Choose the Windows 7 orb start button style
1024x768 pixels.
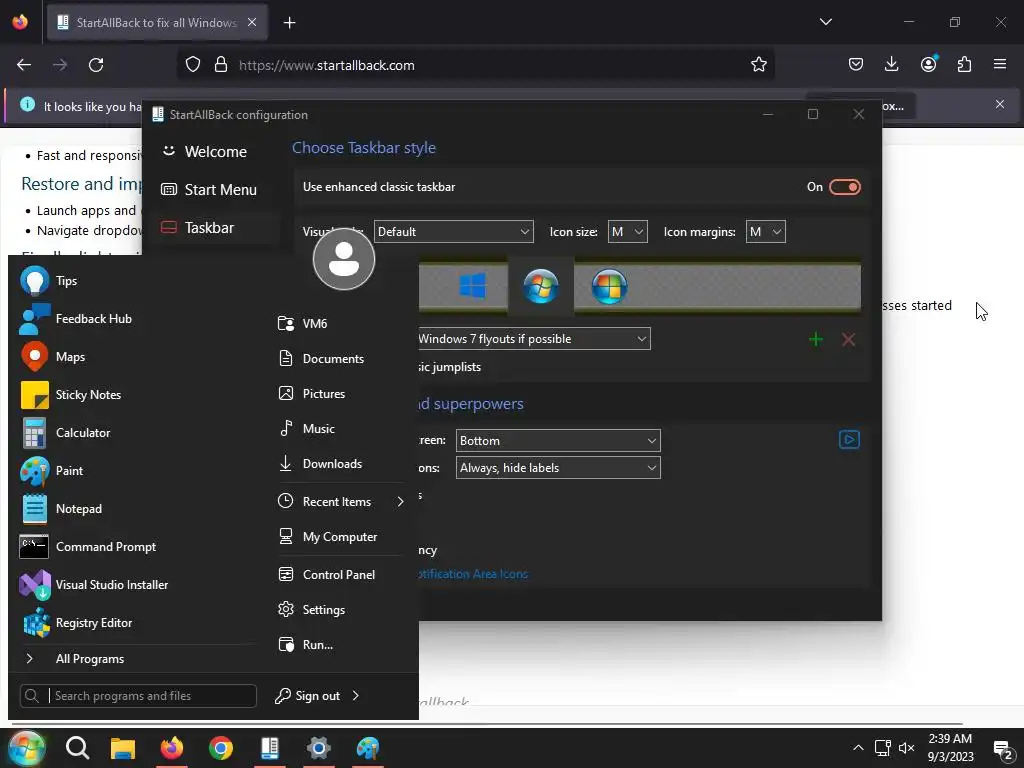click(x=541, y=286)
